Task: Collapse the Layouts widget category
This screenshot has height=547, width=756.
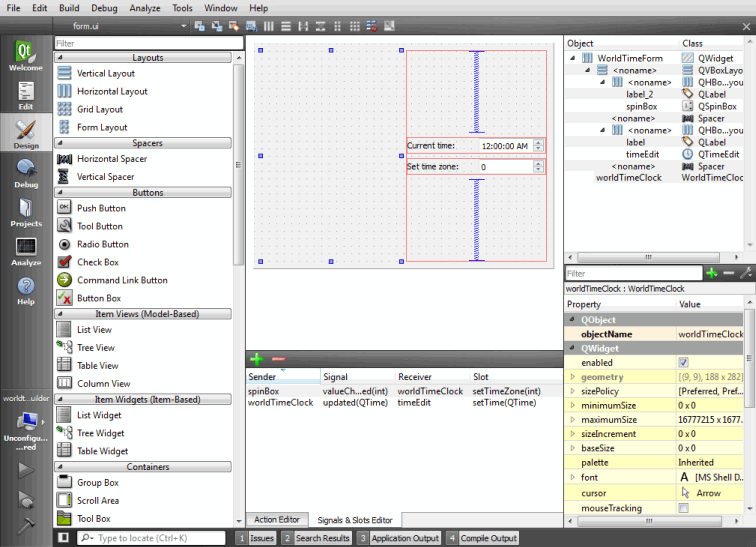Action: [x=147, y=58]
